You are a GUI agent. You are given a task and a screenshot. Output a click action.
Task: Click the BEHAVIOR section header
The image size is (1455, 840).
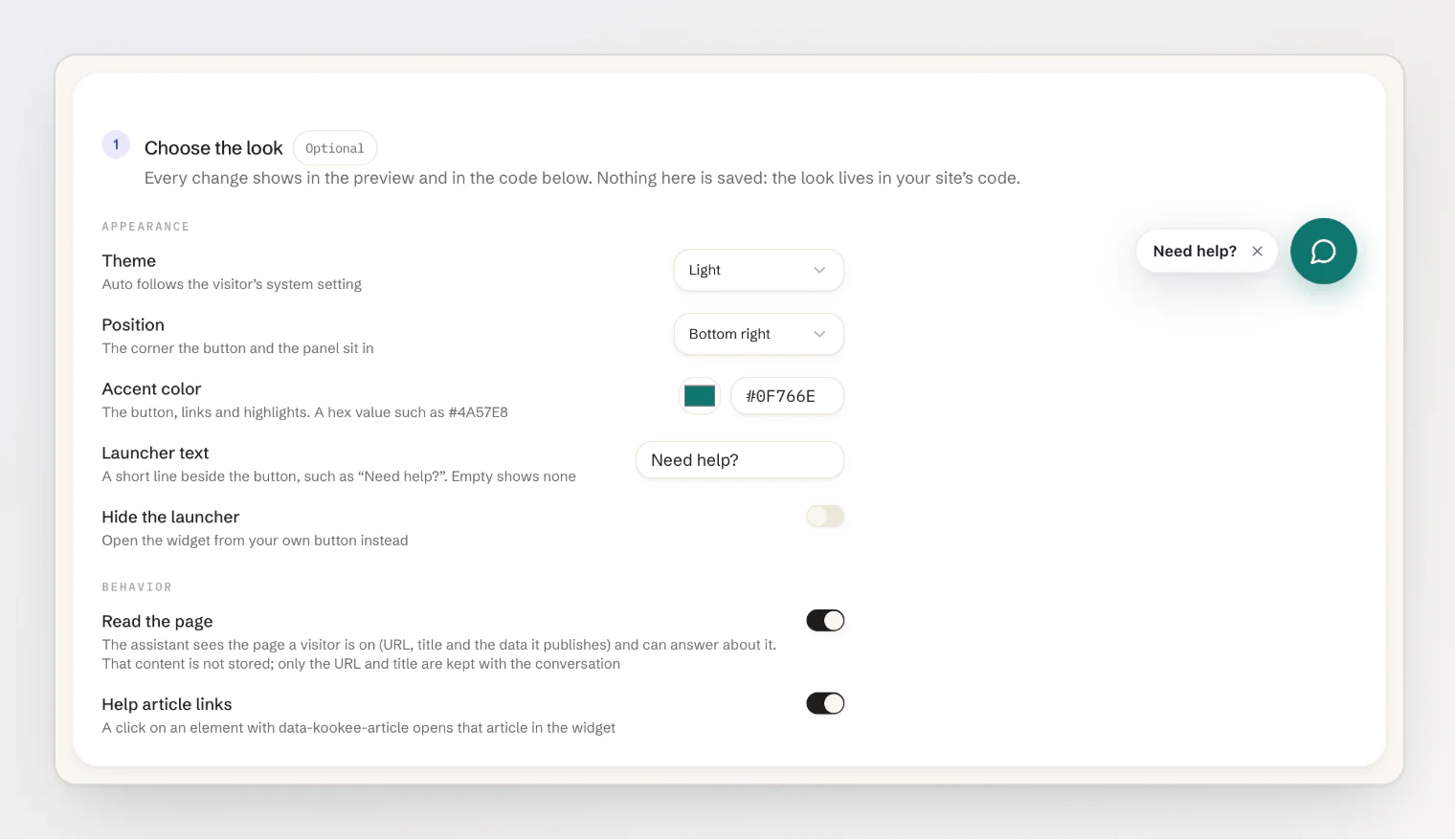[137, 587]
